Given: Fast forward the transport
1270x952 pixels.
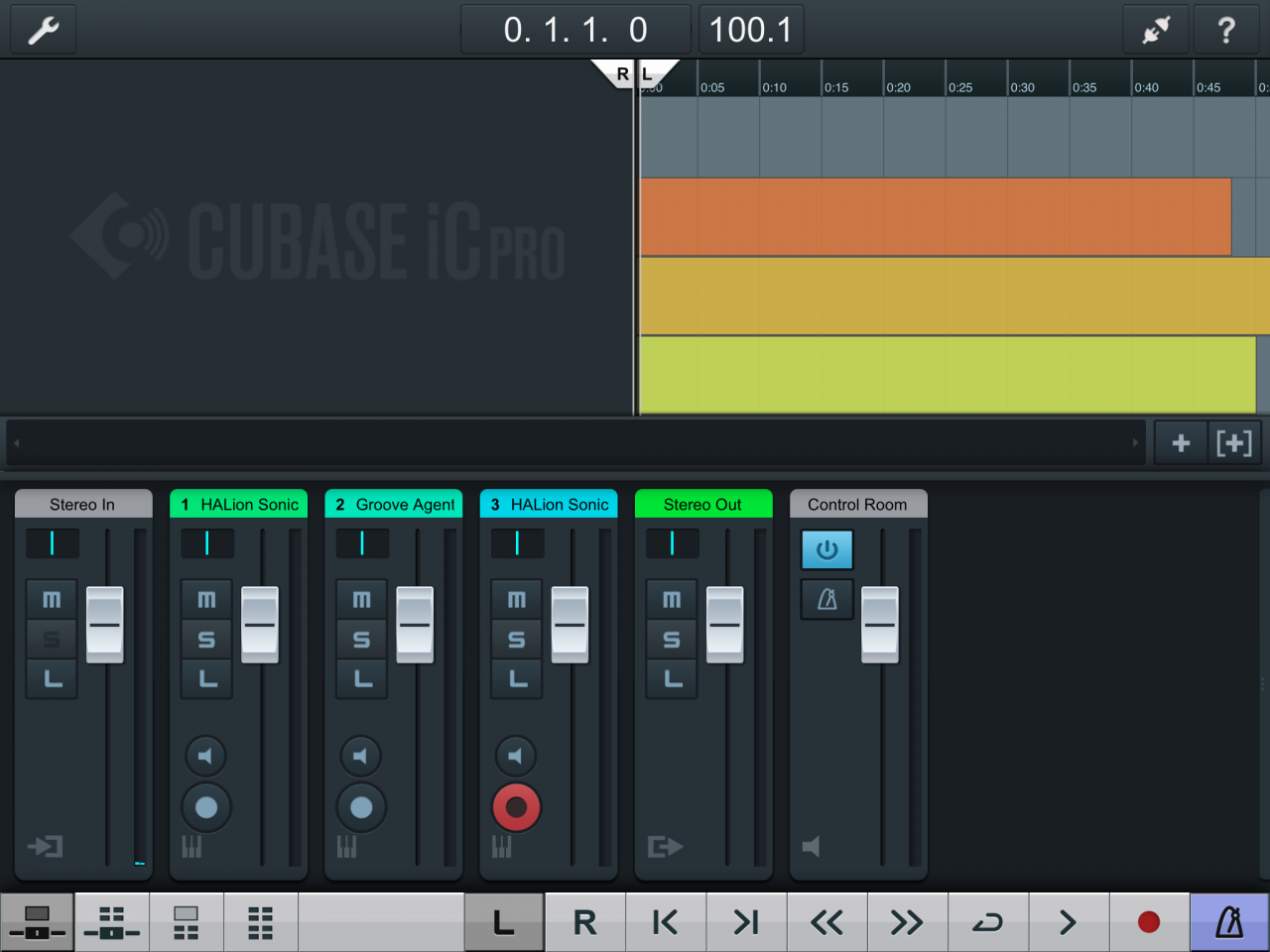Looking at the screenshot, I should (x=907, y=922).
